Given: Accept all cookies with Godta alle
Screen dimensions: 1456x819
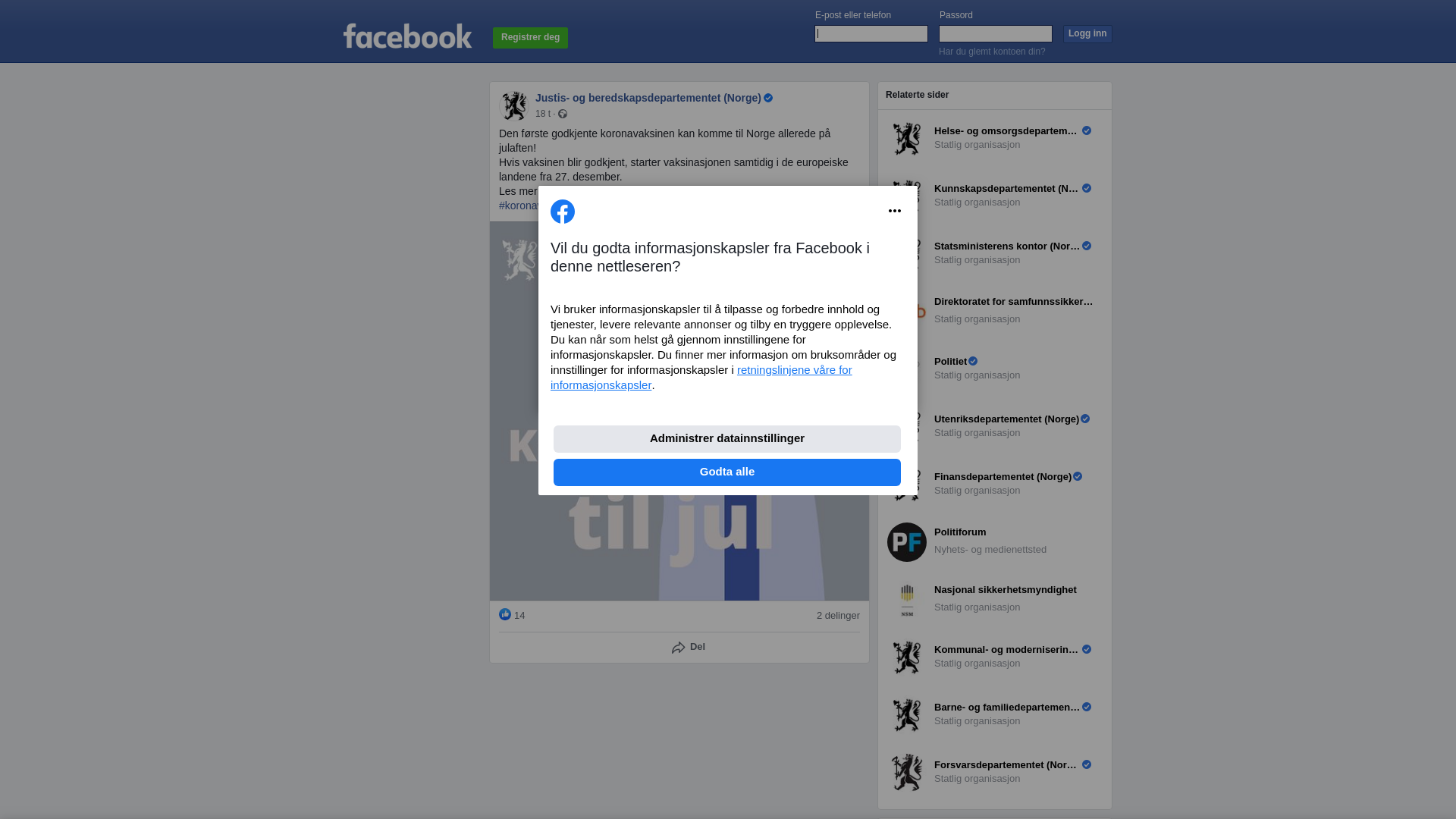Looking at the screenshot, I should (727, 472).
